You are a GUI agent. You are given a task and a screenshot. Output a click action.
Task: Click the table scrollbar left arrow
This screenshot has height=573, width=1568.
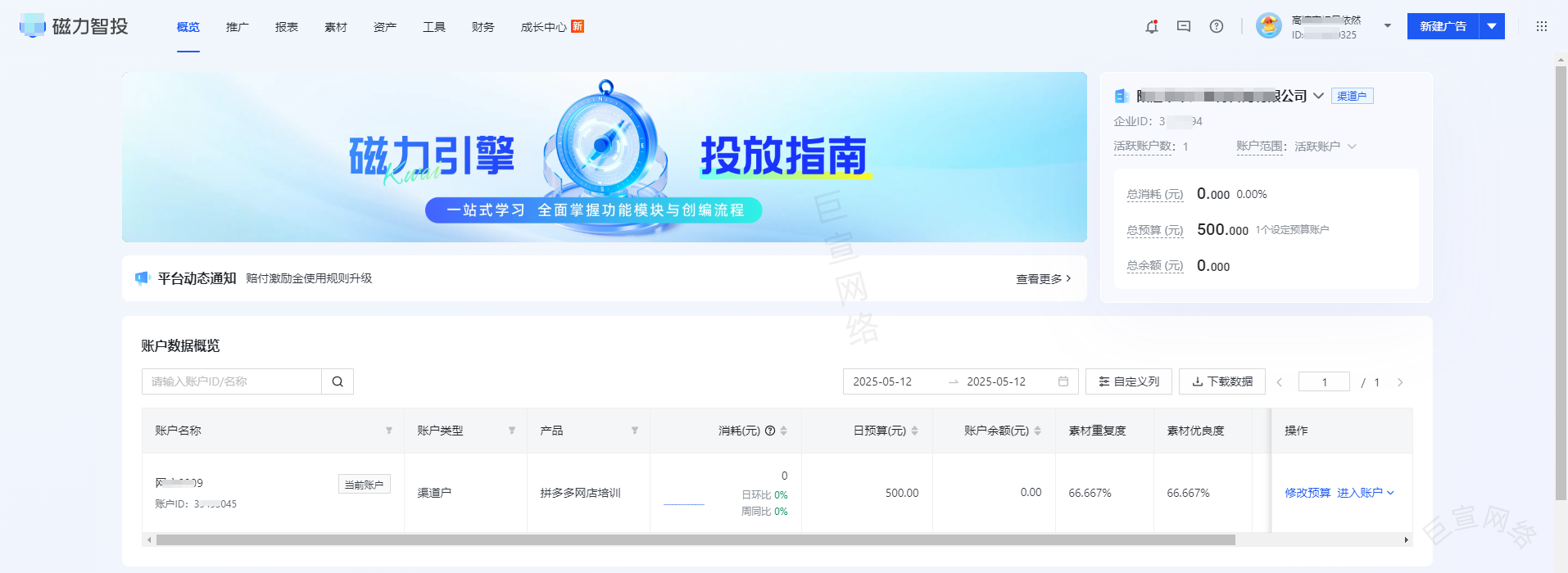(149, 540)
